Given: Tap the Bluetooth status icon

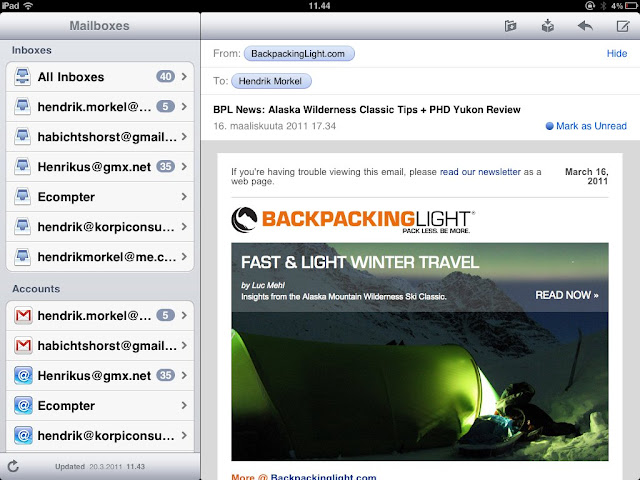Looking at the screenshot, I should 603,6.
